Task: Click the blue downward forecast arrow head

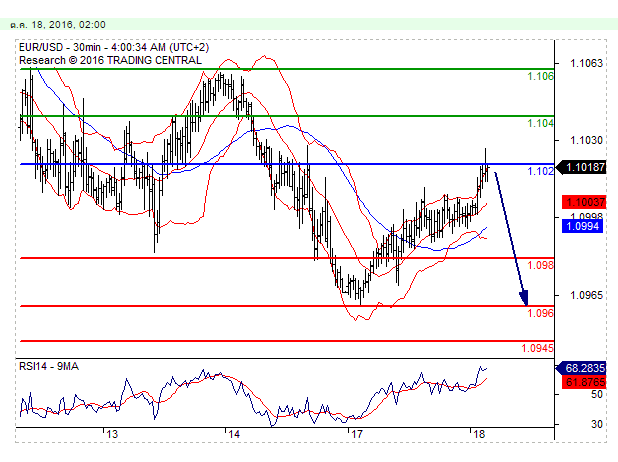Action: pos(522,297)
